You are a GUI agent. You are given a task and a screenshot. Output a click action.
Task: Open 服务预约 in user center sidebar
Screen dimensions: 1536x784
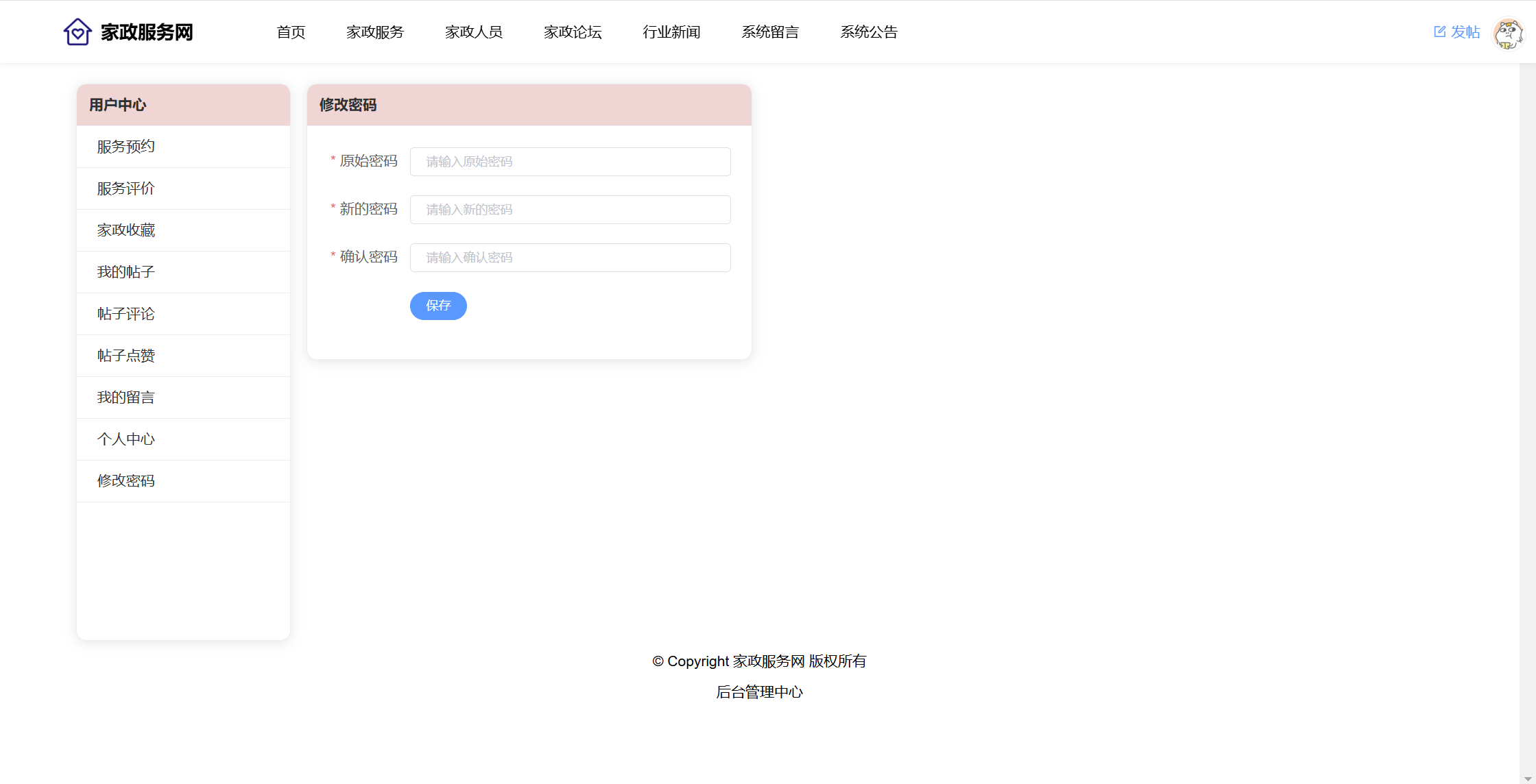tap(126, 147)
